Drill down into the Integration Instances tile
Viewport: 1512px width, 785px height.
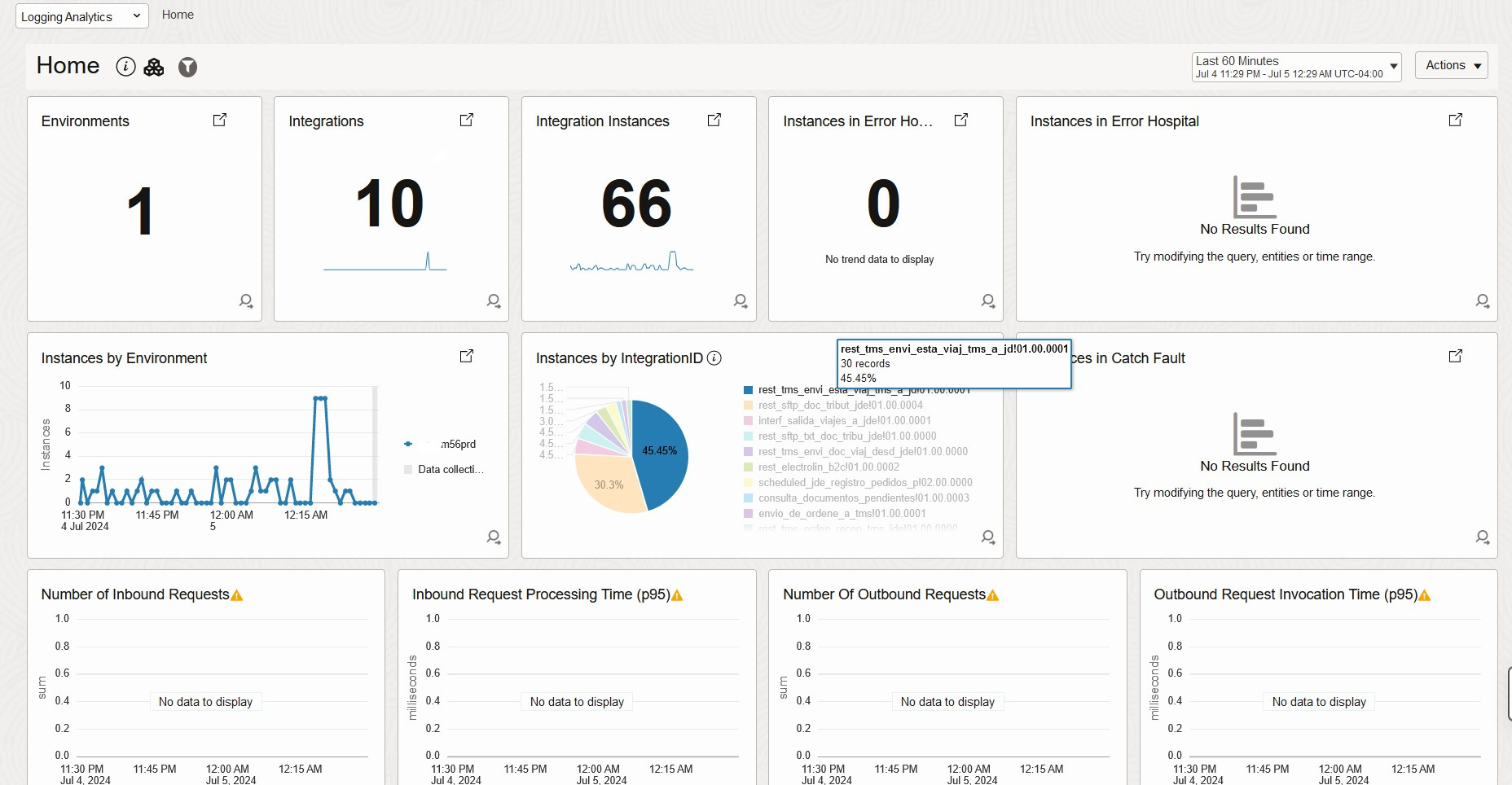coord(741,301)
